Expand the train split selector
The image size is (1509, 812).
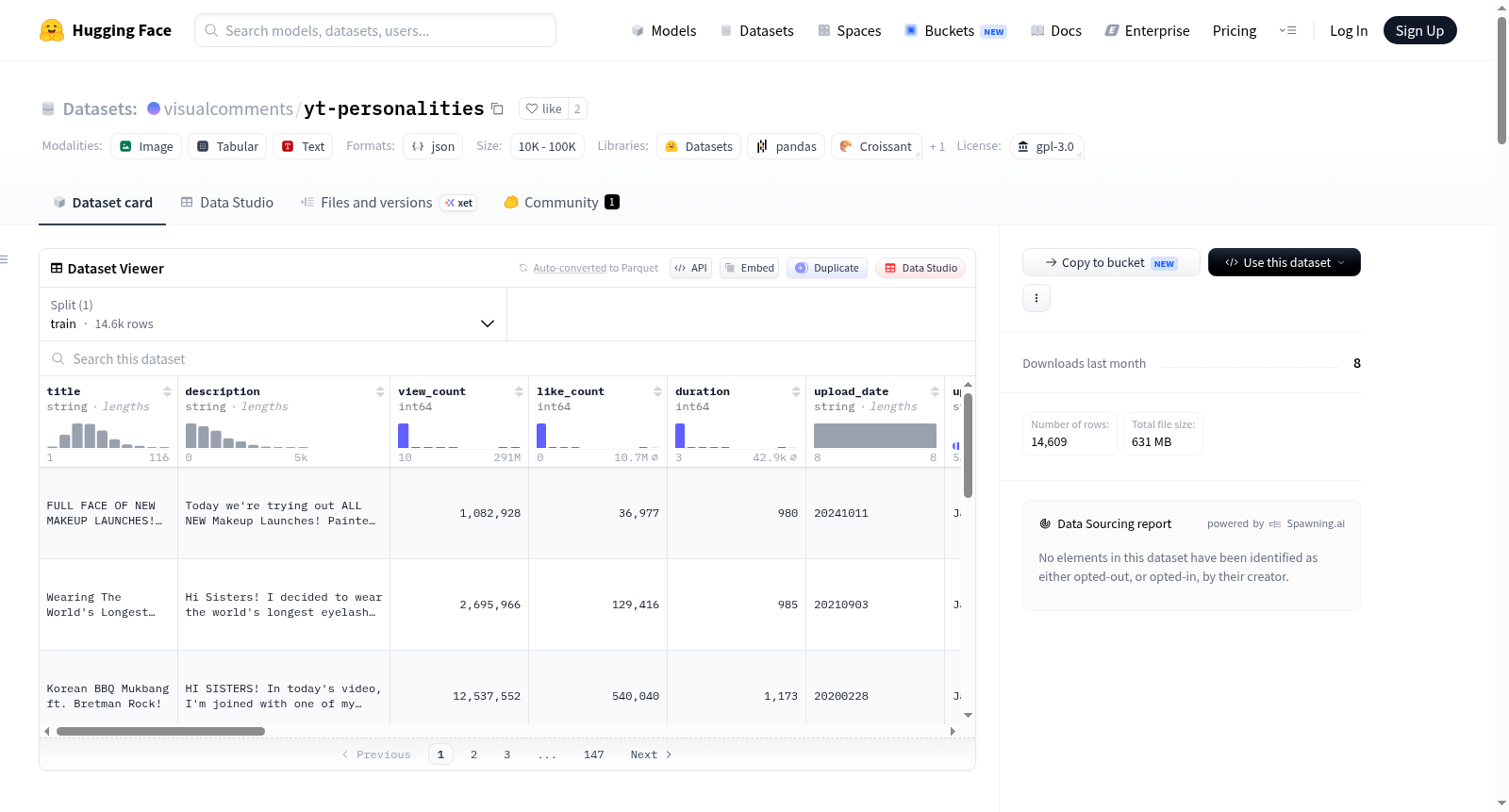[x=273, y=314]
